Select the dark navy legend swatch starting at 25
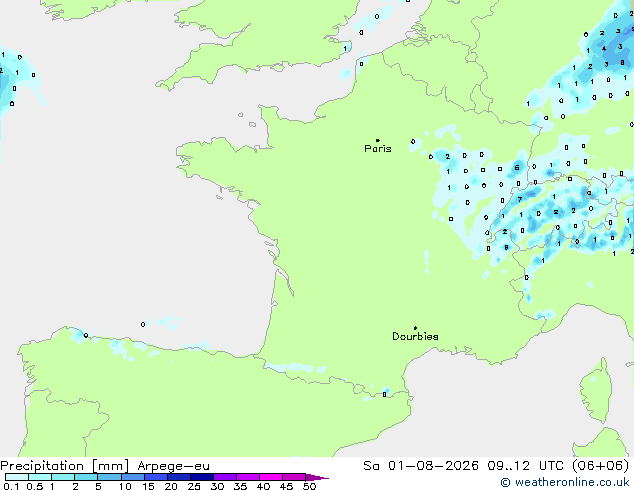This screenshot has width=634, height=490. pyautogui.click(x=202, y=477)
